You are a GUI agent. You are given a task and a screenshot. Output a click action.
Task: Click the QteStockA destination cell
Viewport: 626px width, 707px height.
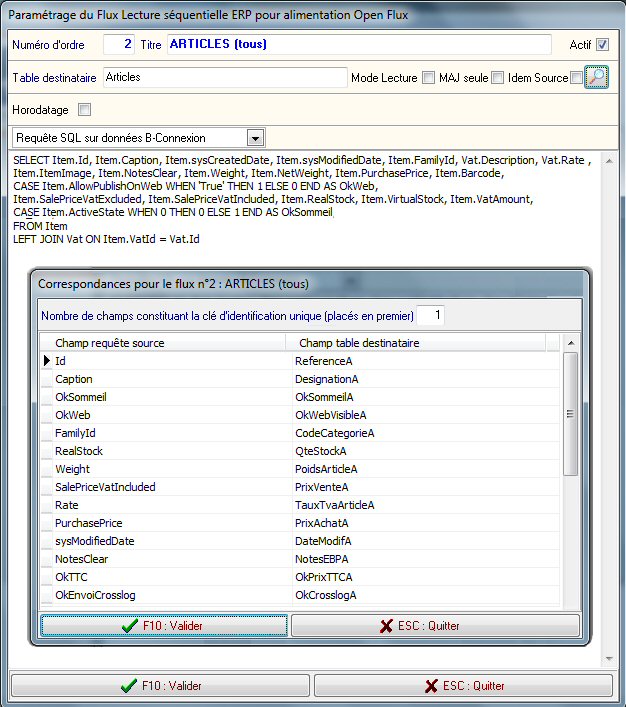tap(426, 451)
